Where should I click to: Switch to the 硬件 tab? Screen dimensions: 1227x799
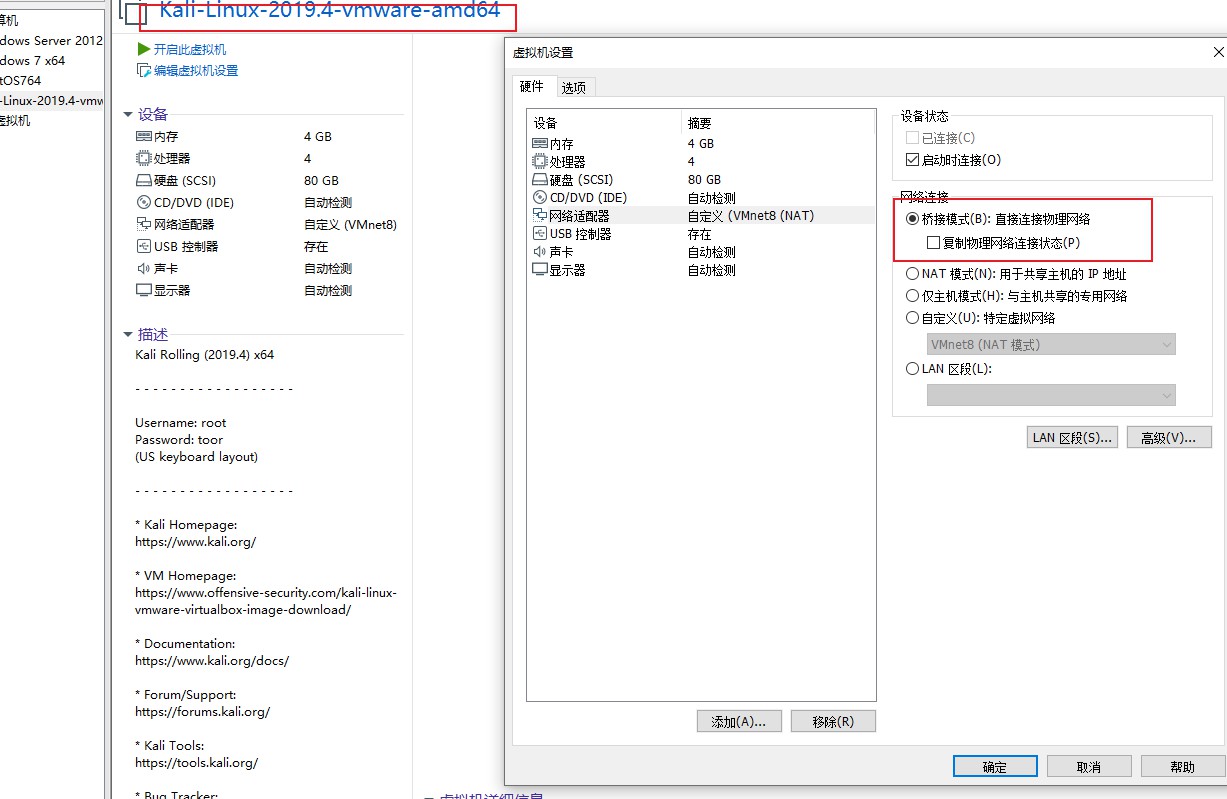pos(532,86)
